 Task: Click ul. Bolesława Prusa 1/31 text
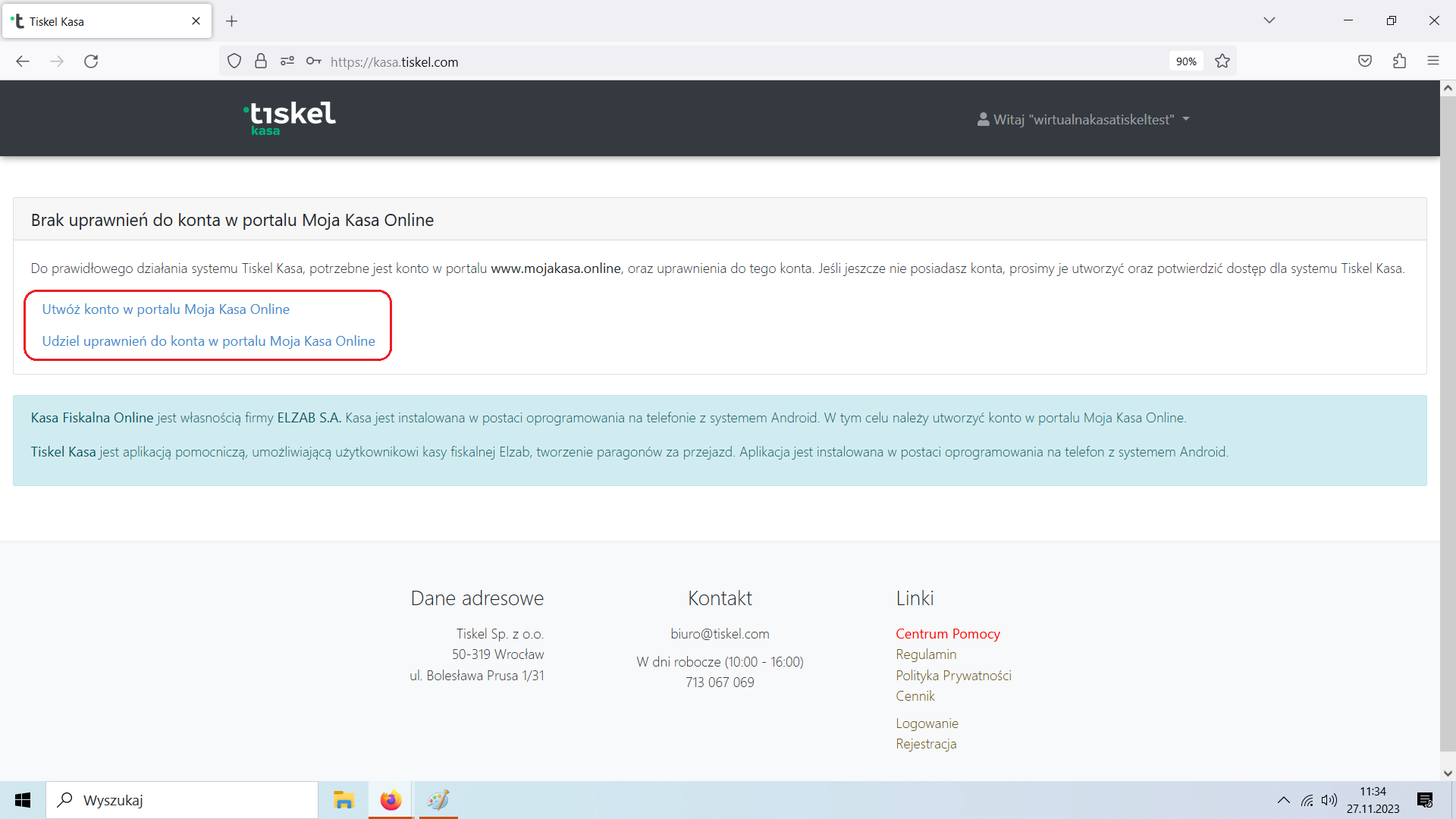[x=477, y=676]
